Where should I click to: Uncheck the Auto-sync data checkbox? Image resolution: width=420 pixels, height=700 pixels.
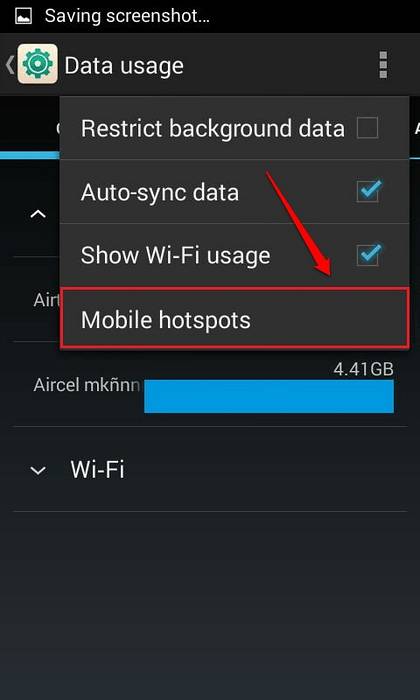[x=368, y=192]
